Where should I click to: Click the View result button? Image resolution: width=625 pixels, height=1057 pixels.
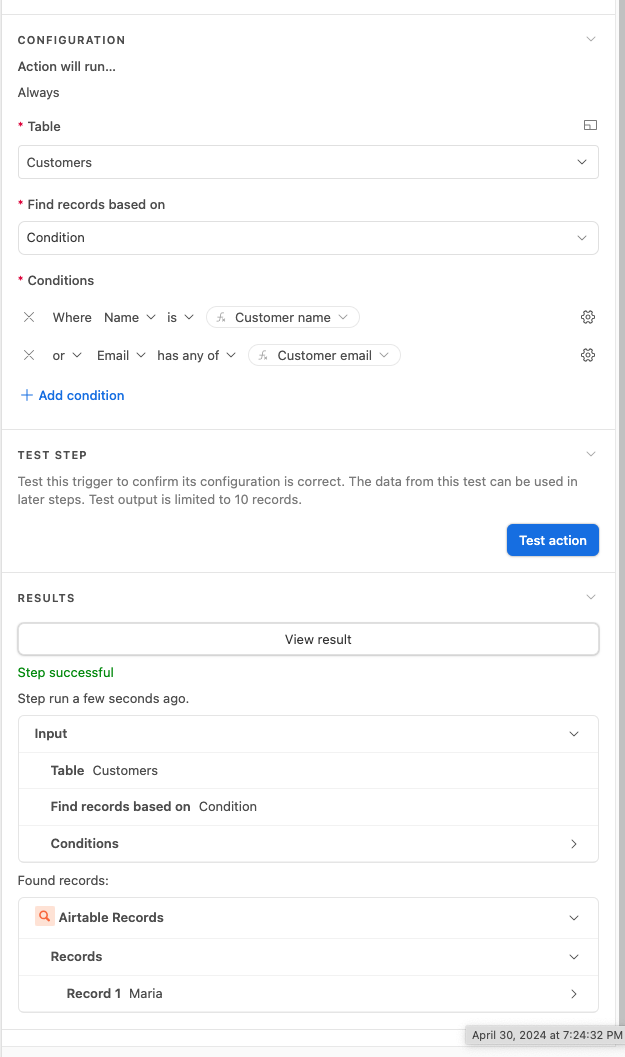click(x=308, y=639)
